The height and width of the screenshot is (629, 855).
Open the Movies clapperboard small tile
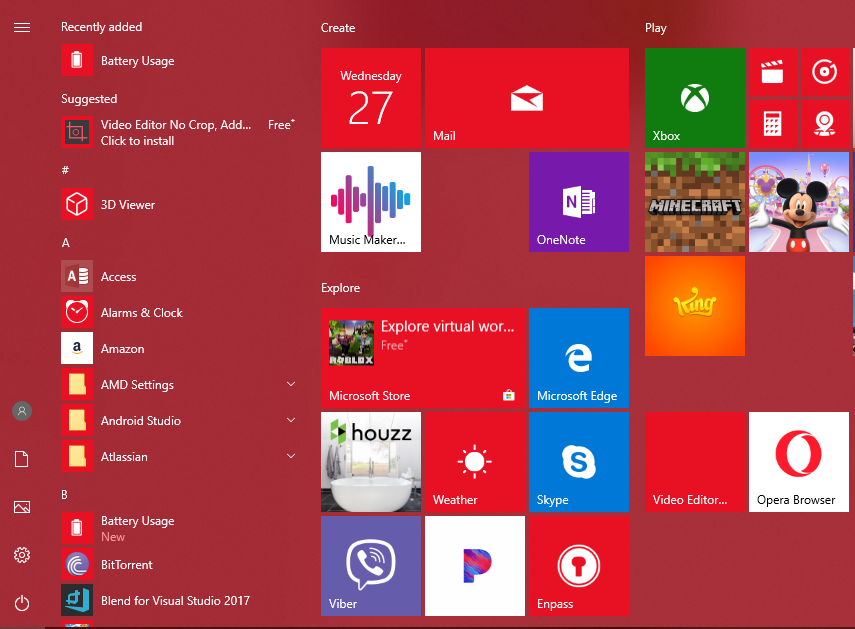(x=773, y=72)
